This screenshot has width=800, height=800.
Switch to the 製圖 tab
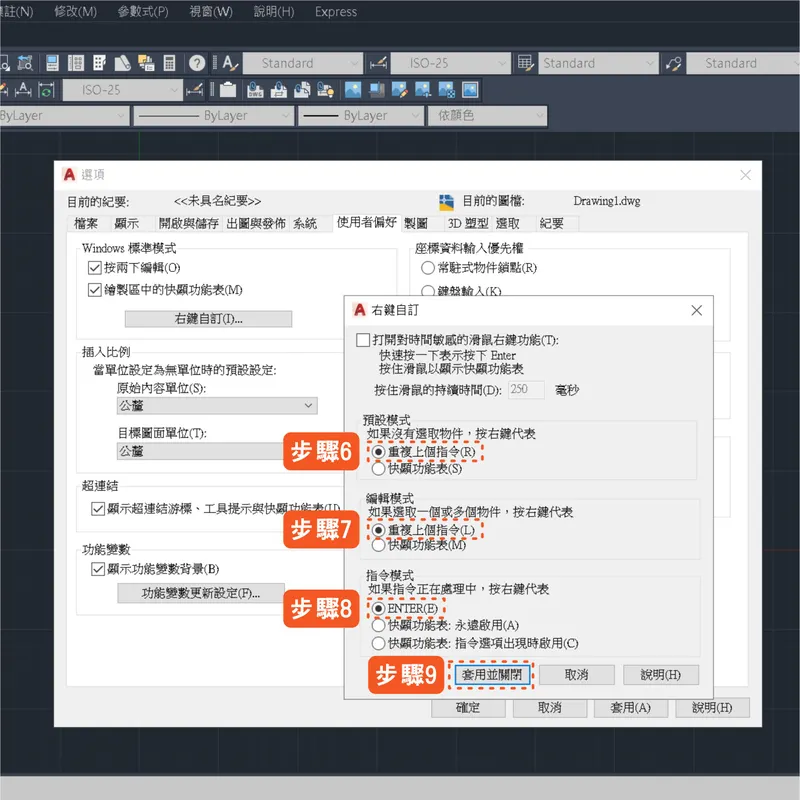416,223
